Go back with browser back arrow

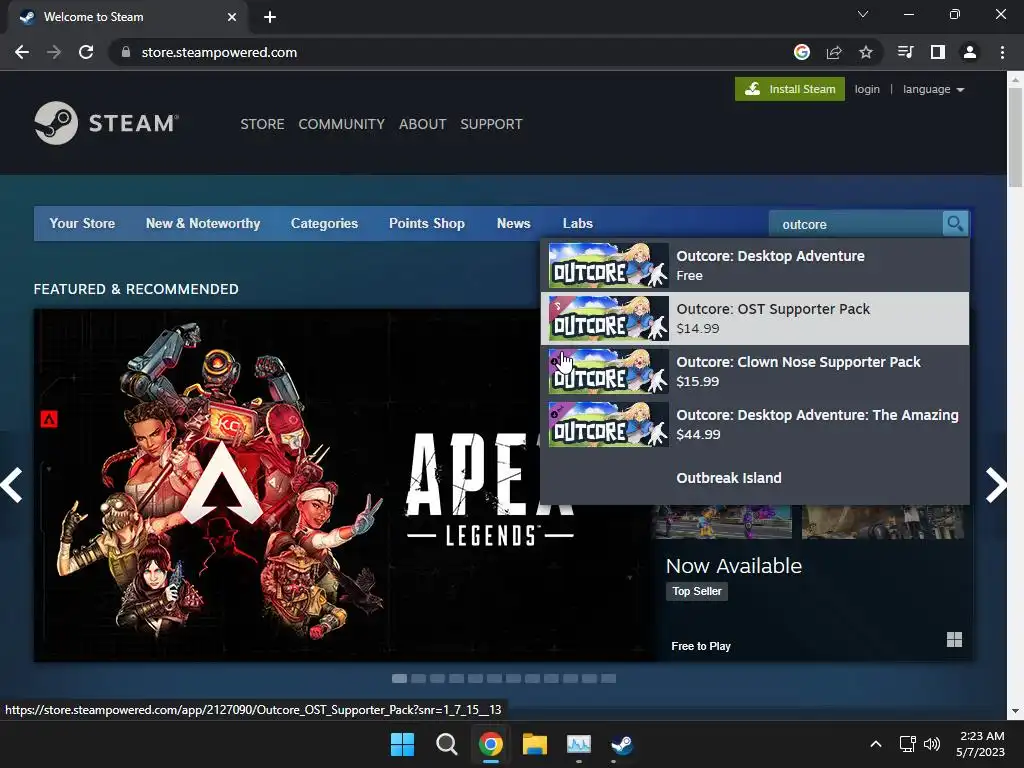click(22, 52)
